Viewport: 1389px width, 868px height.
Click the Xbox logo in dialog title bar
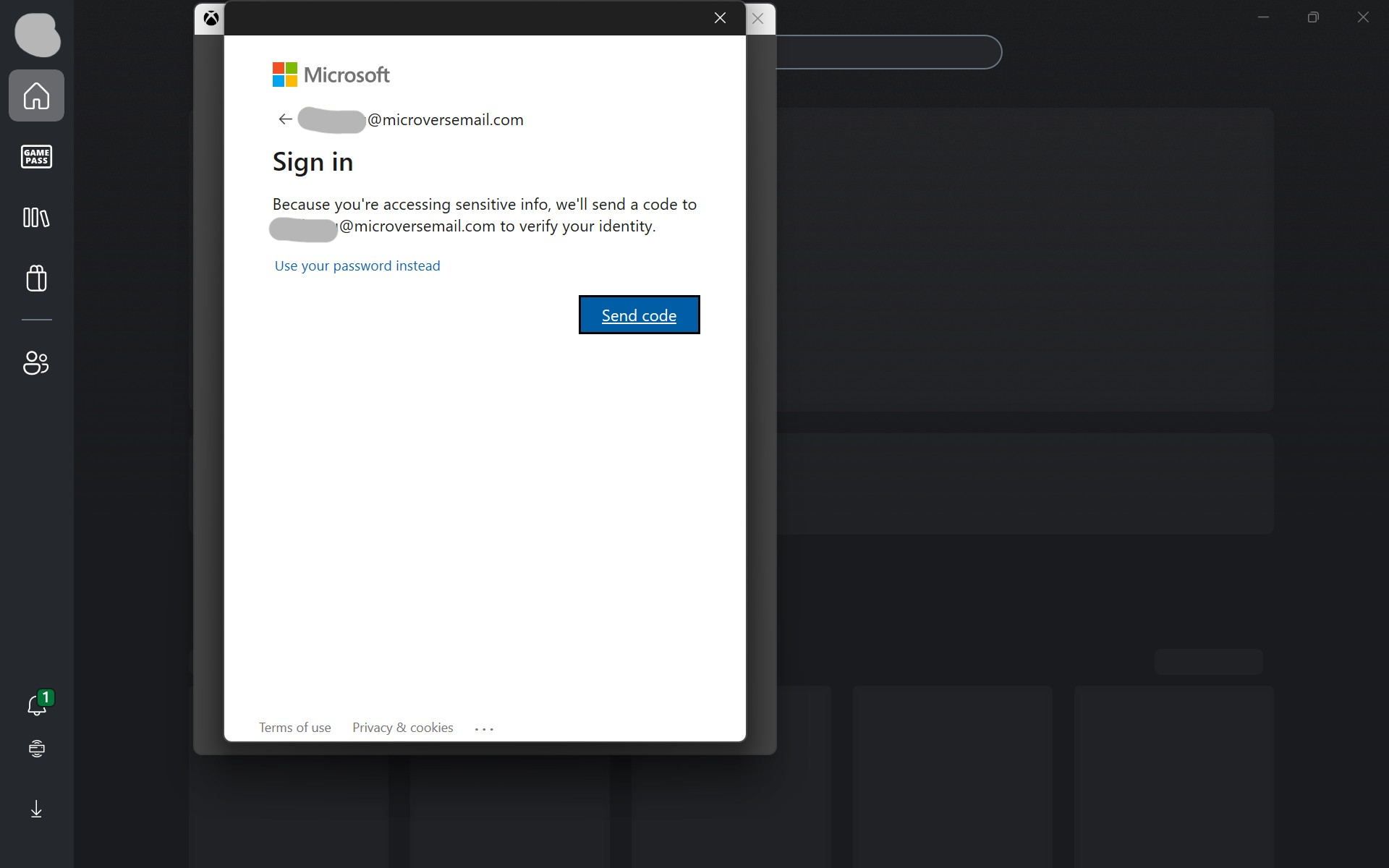coord(211,19)
